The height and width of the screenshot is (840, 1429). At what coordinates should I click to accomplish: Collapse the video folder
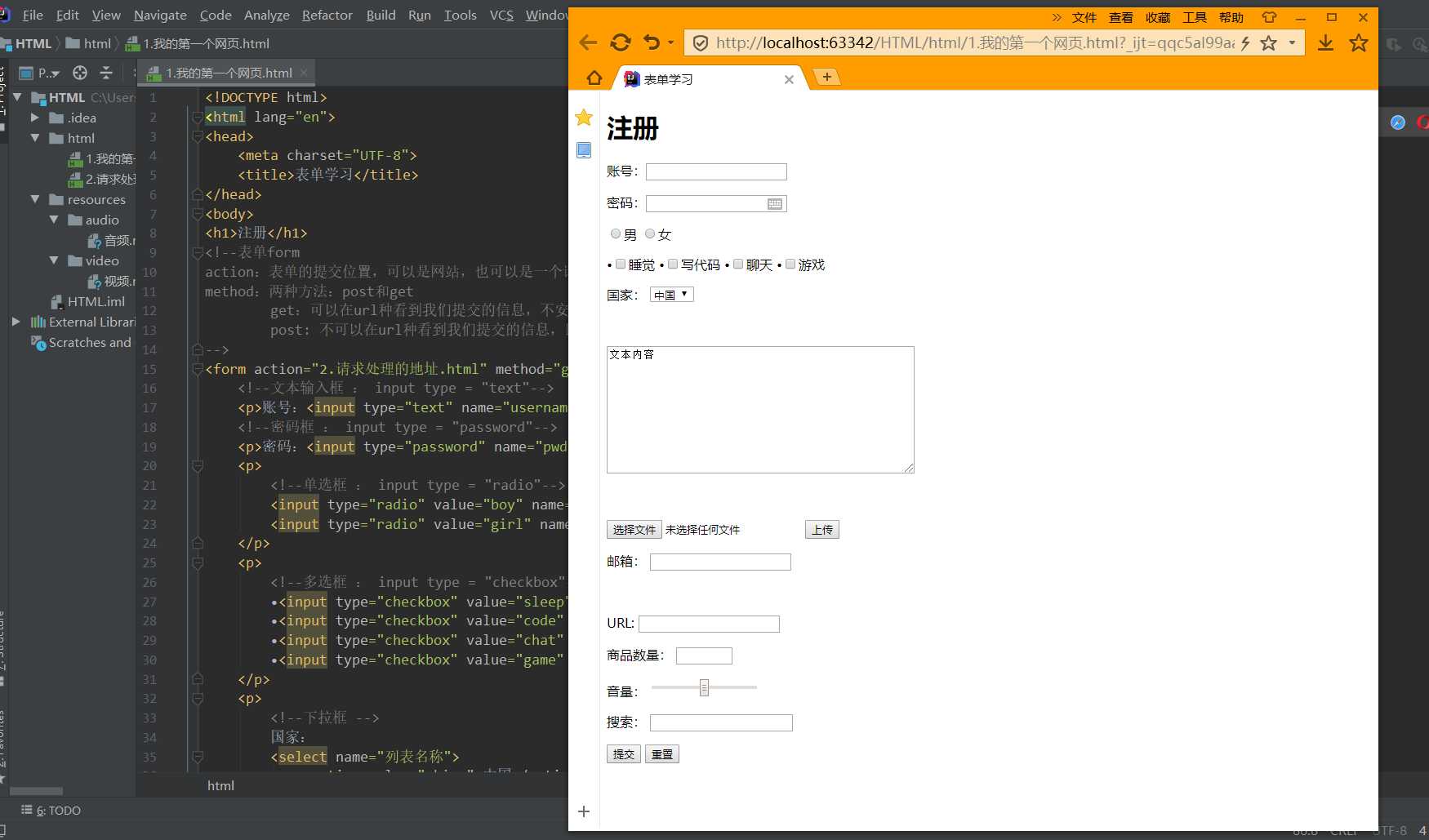pos(54,260)
